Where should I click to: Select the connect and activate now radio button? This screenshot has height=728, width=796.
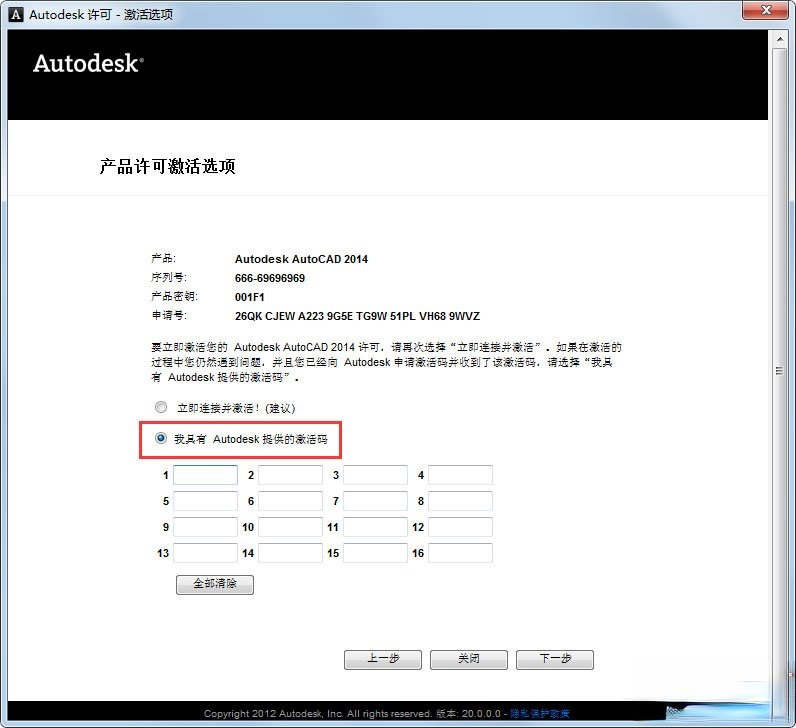[x=161, y=407]
